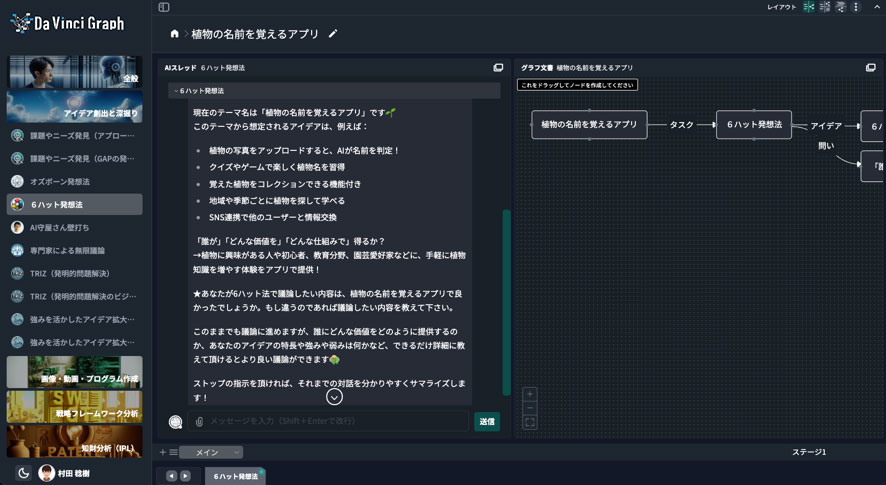Click the paperclip attachment icon

pyautogui.click(x=200, y=422)
